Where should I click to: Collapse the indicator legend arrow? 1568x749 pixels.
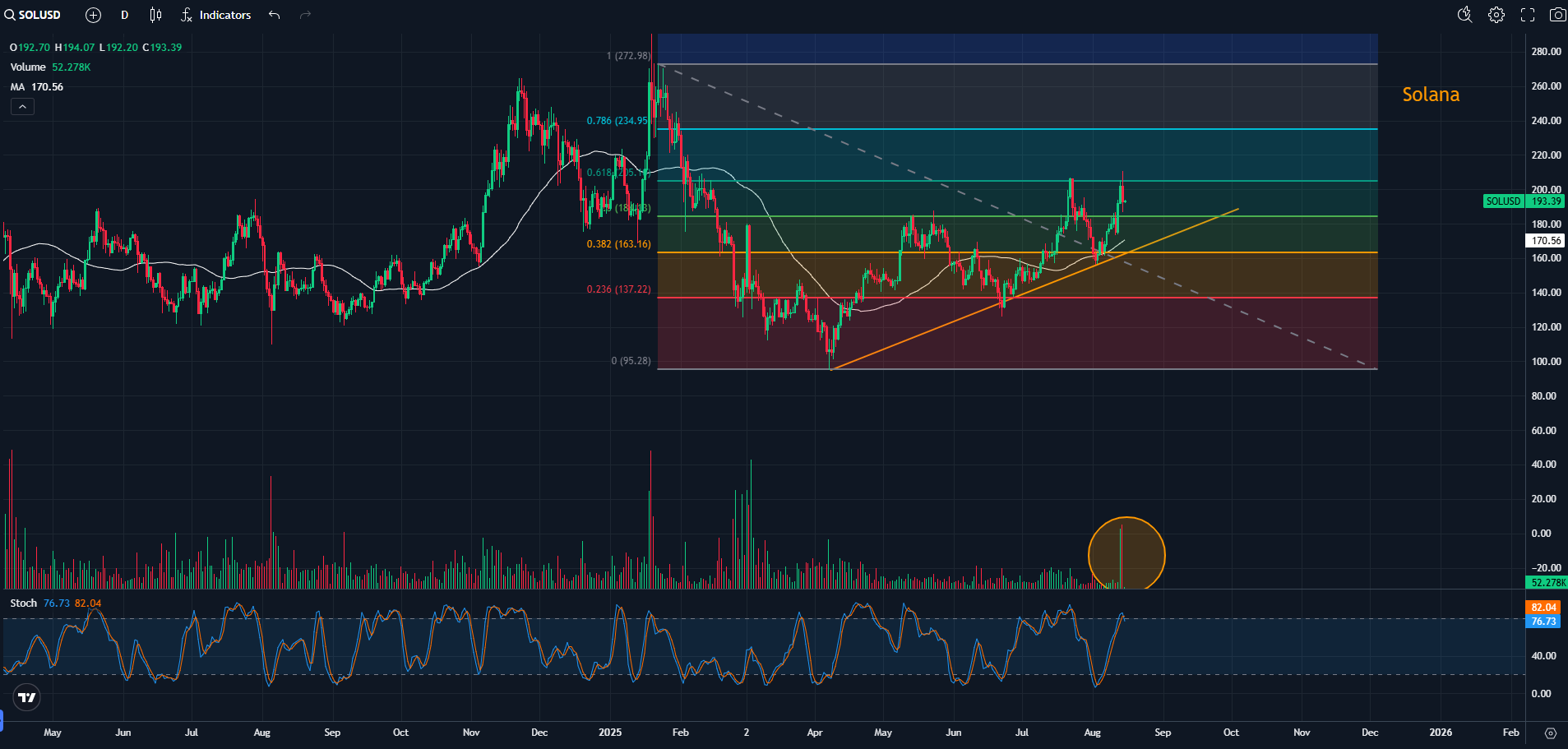[22, 107]
